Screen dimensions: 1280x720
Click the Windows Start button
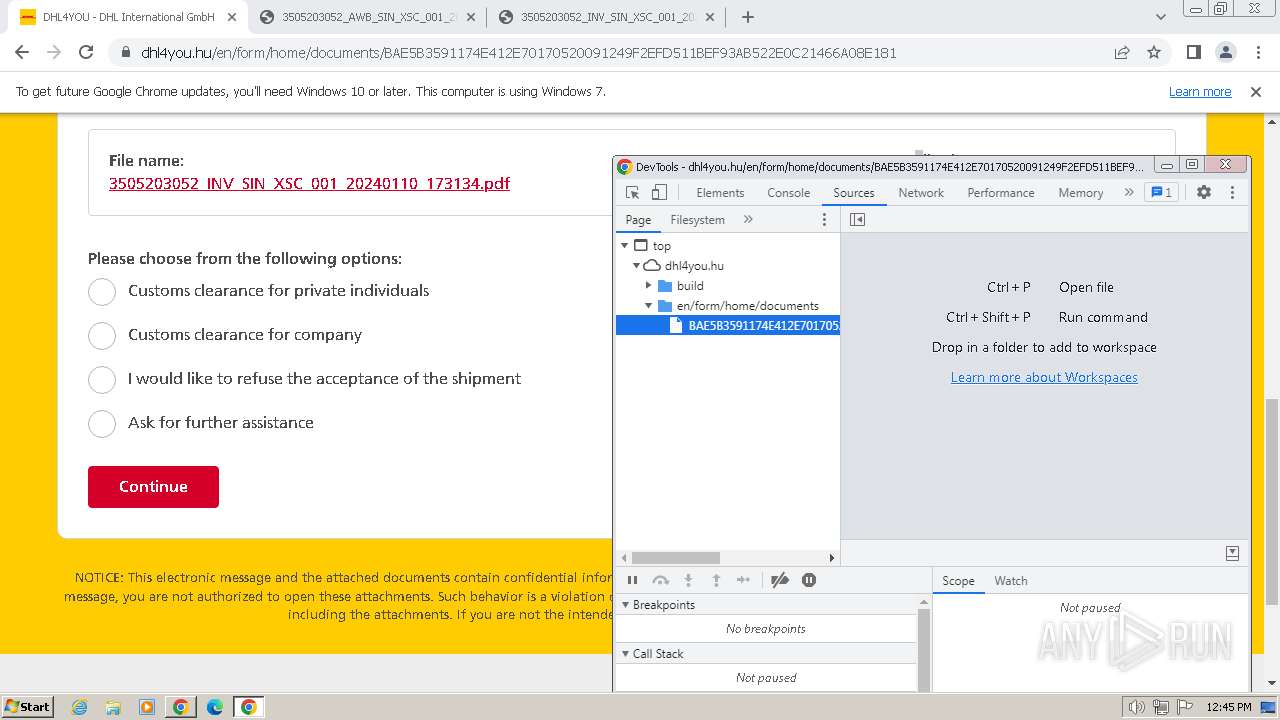pos(27,707)
